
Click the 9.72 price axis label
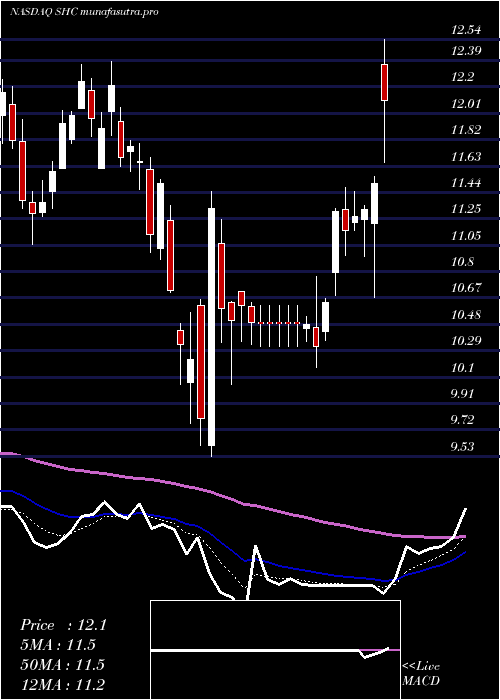point(463,420)
